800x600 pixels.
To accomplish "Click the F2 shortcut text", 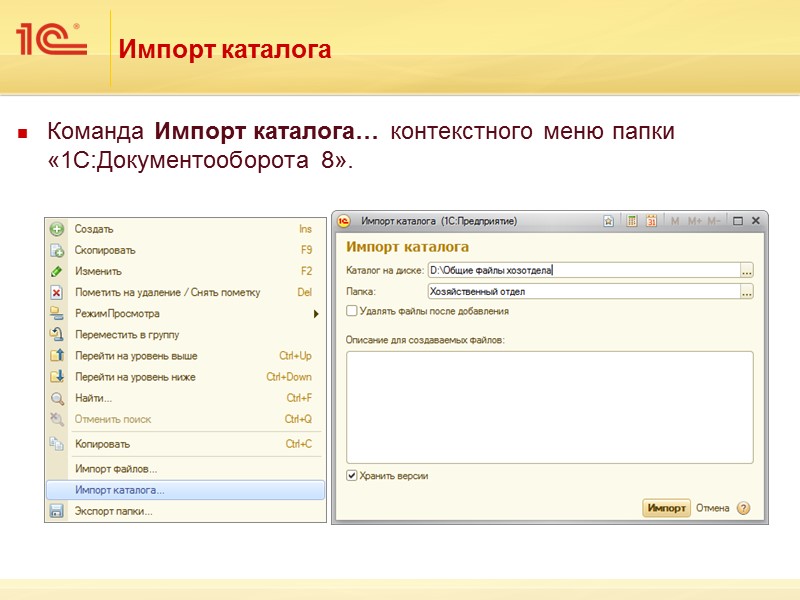I will click(306, 271).
